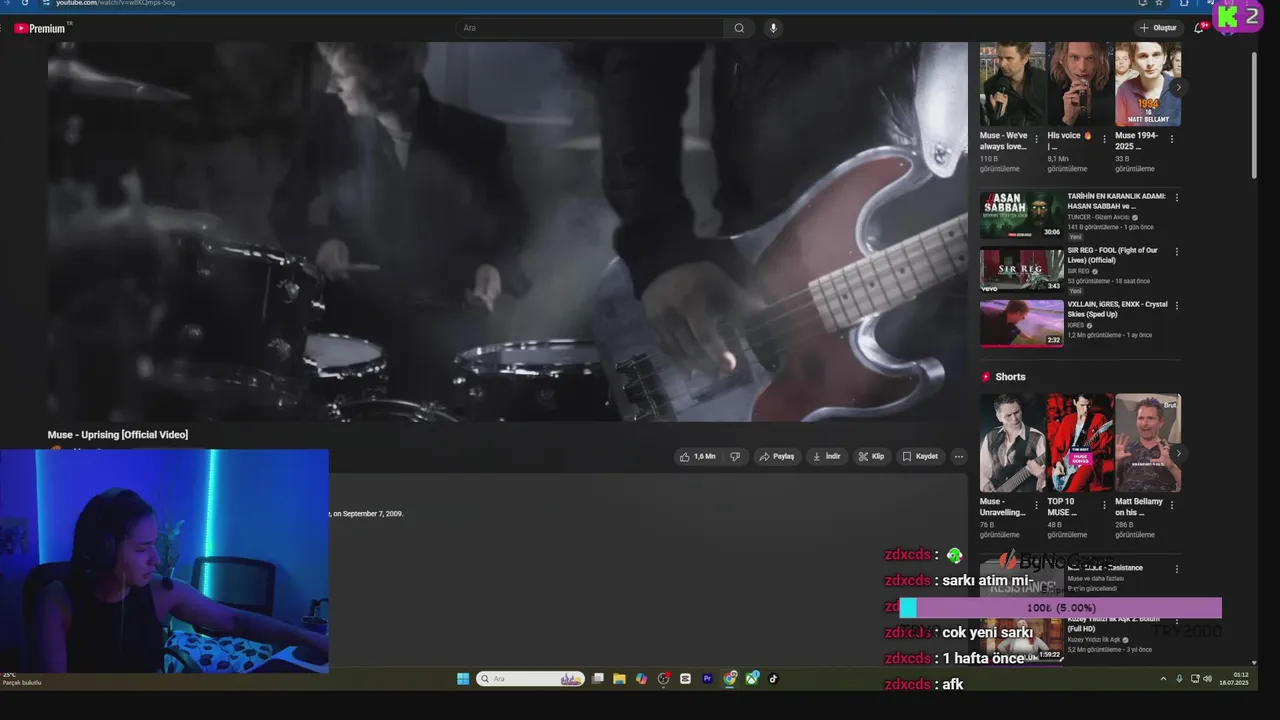Image resolution: width=1280 pixels, height=720 pixels.
Task: Open 'VXLLAIN, iGRES, ENXK - Crystal Skies' title
Action: pyautogui.click(x=1117, y=309)
